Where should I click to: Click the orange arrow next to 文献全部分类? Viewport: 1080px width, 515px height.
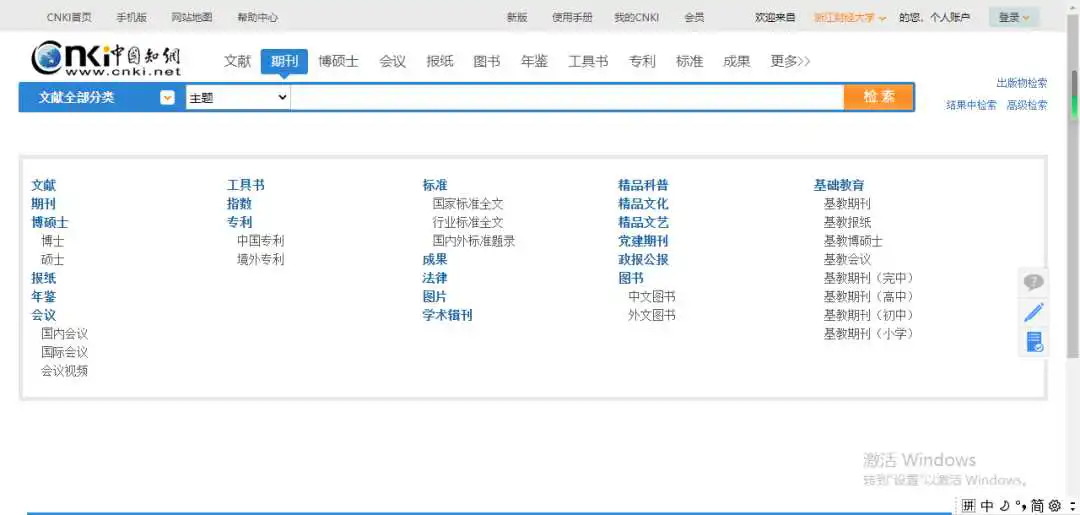pyautogui.click(x=167, y=98)
